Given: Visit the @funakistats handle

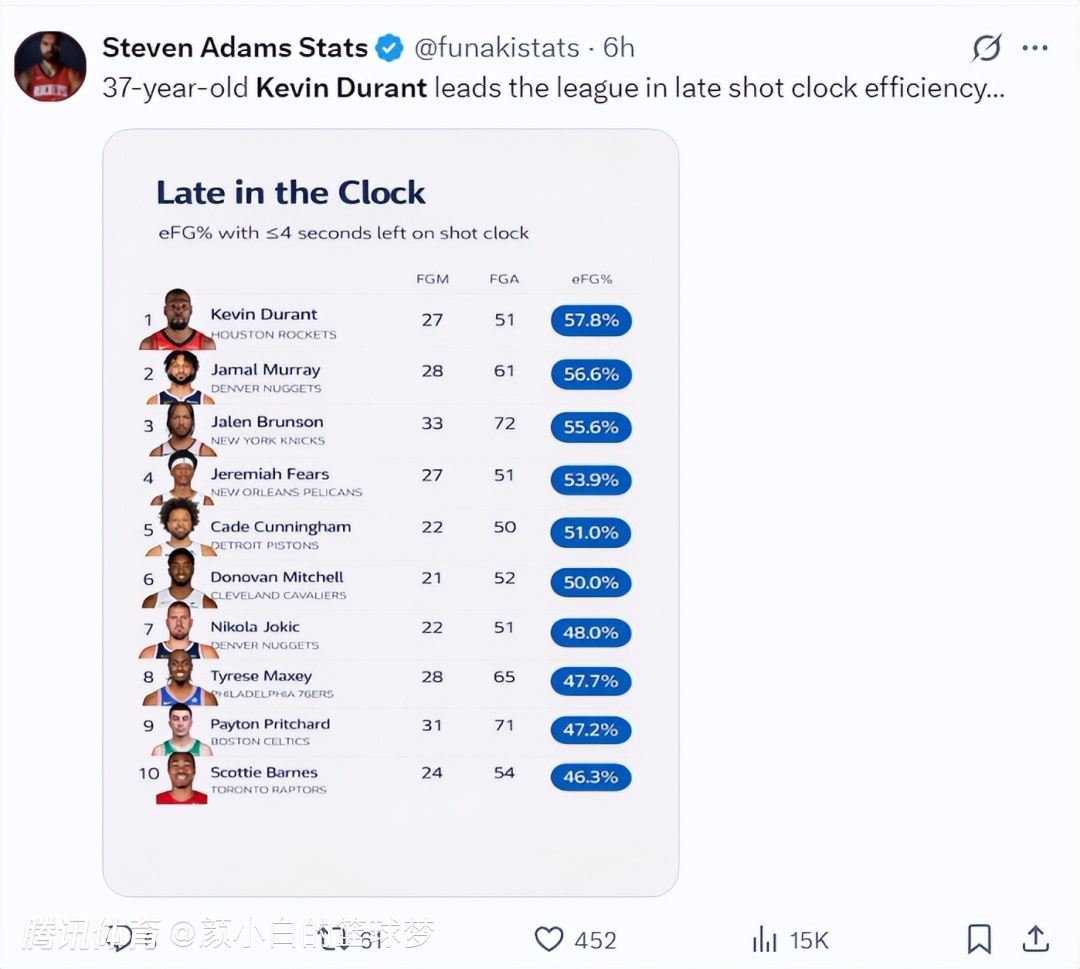Looking at the screenshot, I should coord(496,48).
